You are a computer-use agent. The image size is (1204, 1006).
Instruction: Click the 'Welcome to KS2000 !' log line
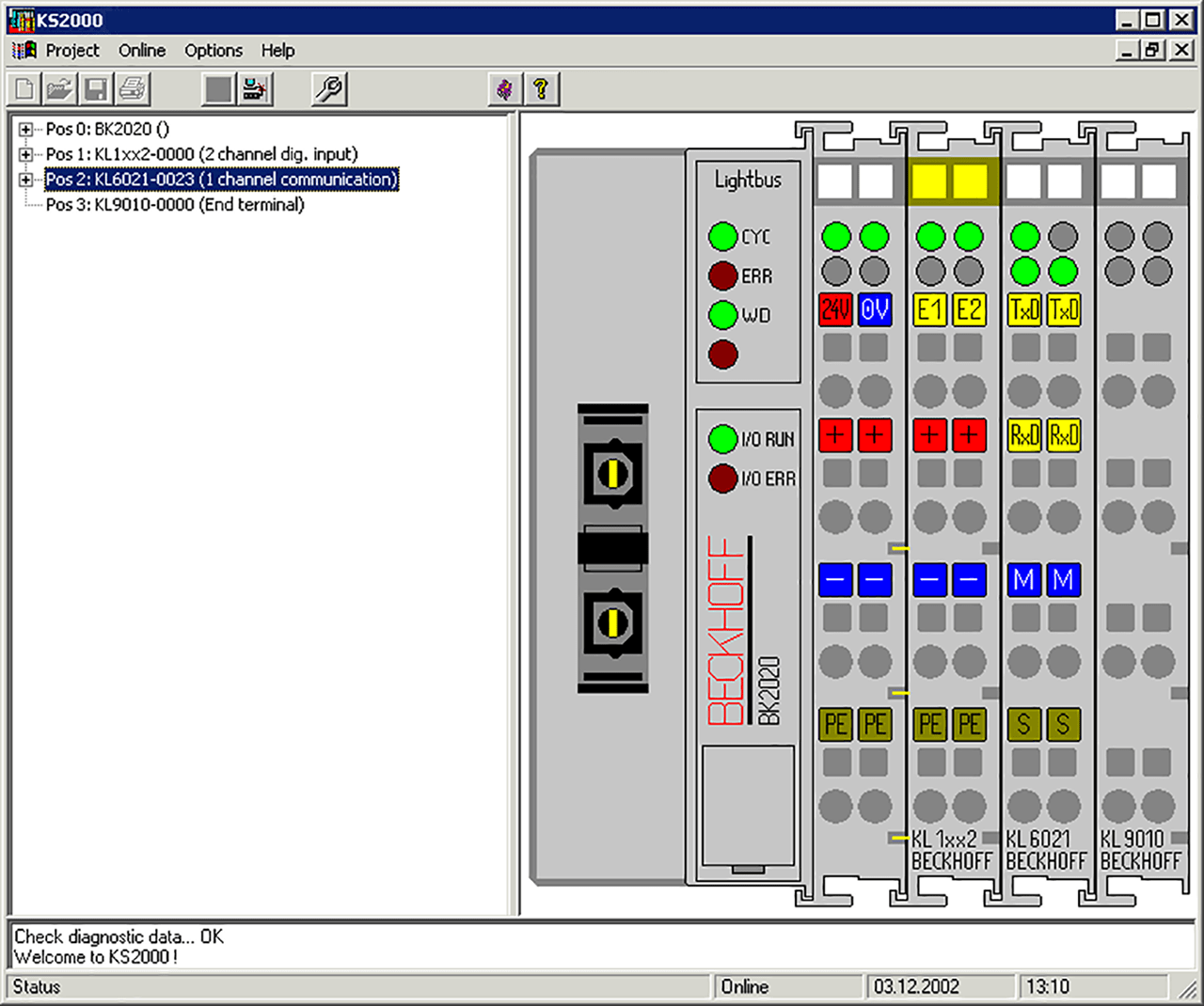[95, 957]
